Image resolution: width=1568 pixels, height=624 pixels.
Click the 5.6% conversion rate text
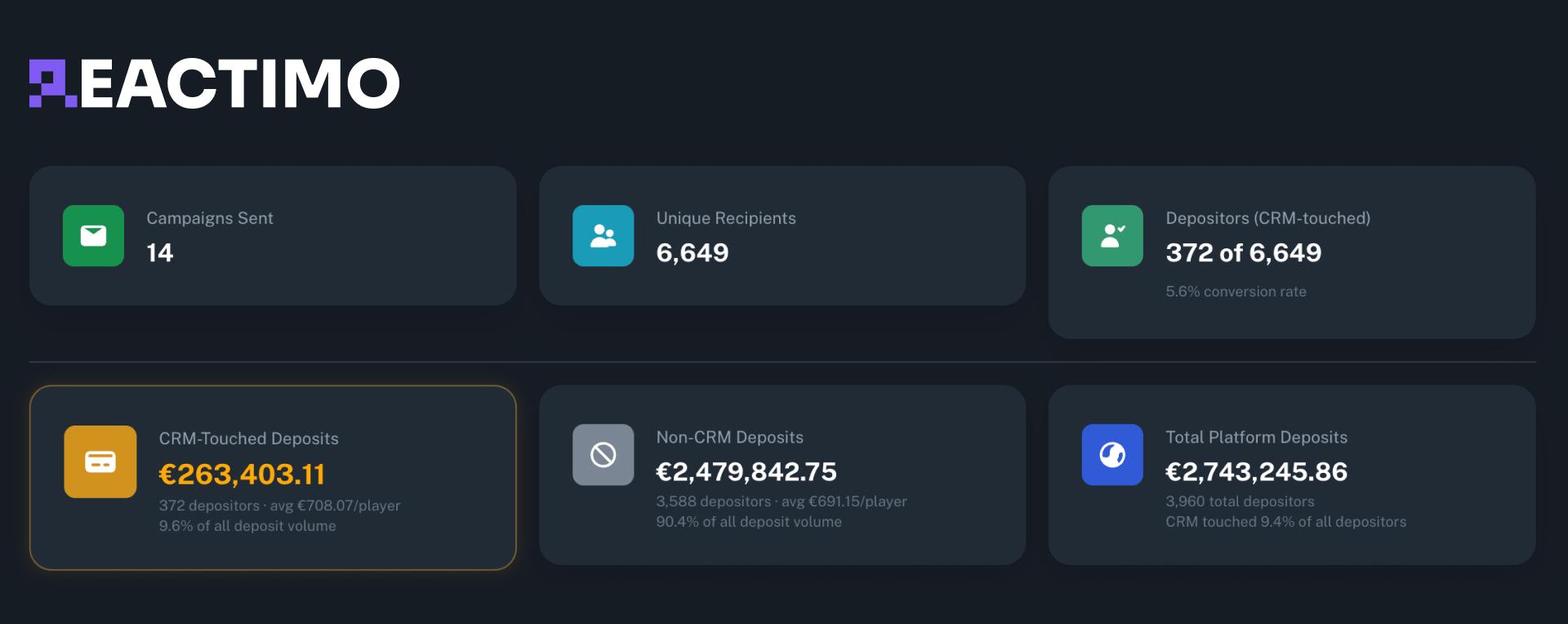click(1236, 292)
